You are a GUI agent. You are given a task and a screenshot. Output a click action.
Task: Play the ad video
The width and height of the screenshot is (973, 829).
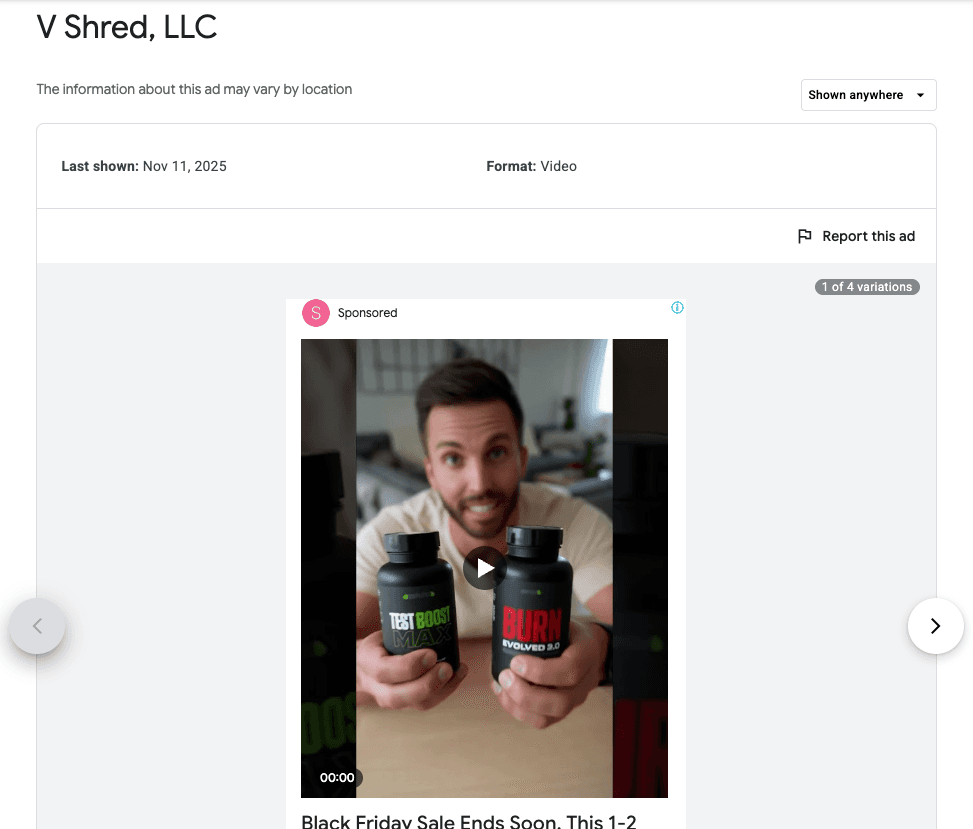(x=485, y=568)
